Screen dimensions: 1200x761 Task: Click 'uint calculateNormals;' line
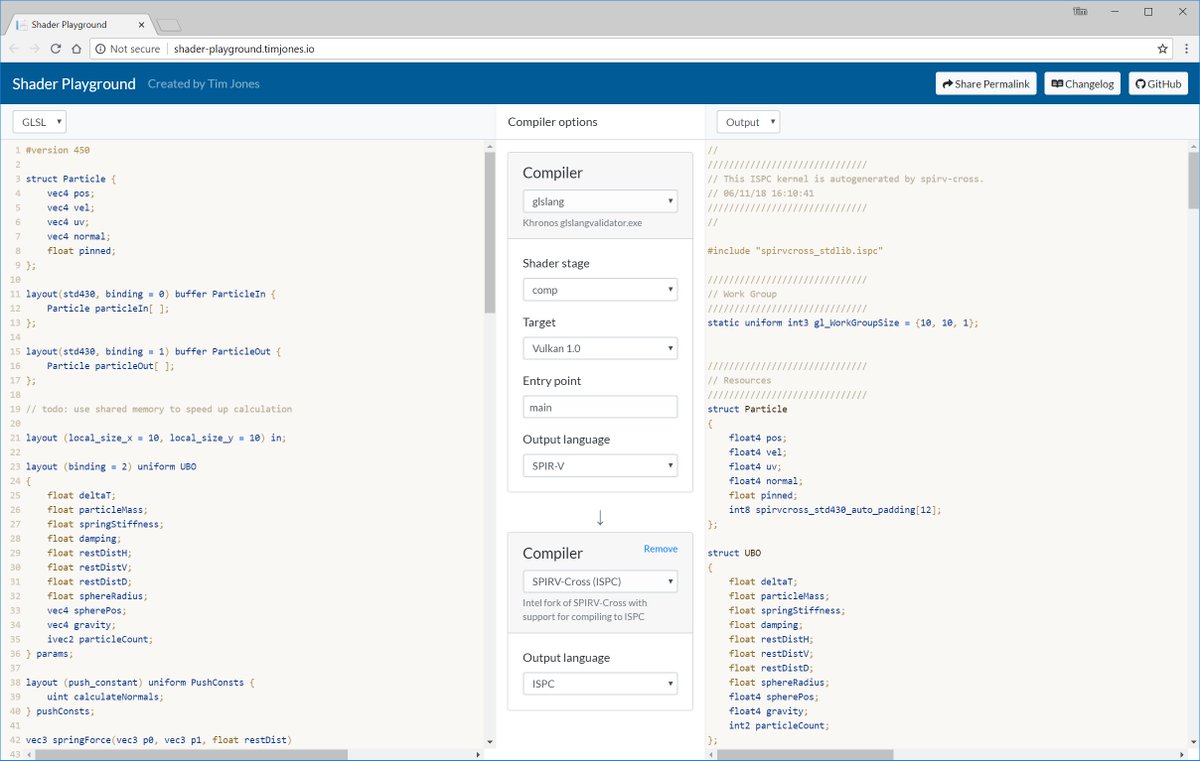tap(103, 697)
